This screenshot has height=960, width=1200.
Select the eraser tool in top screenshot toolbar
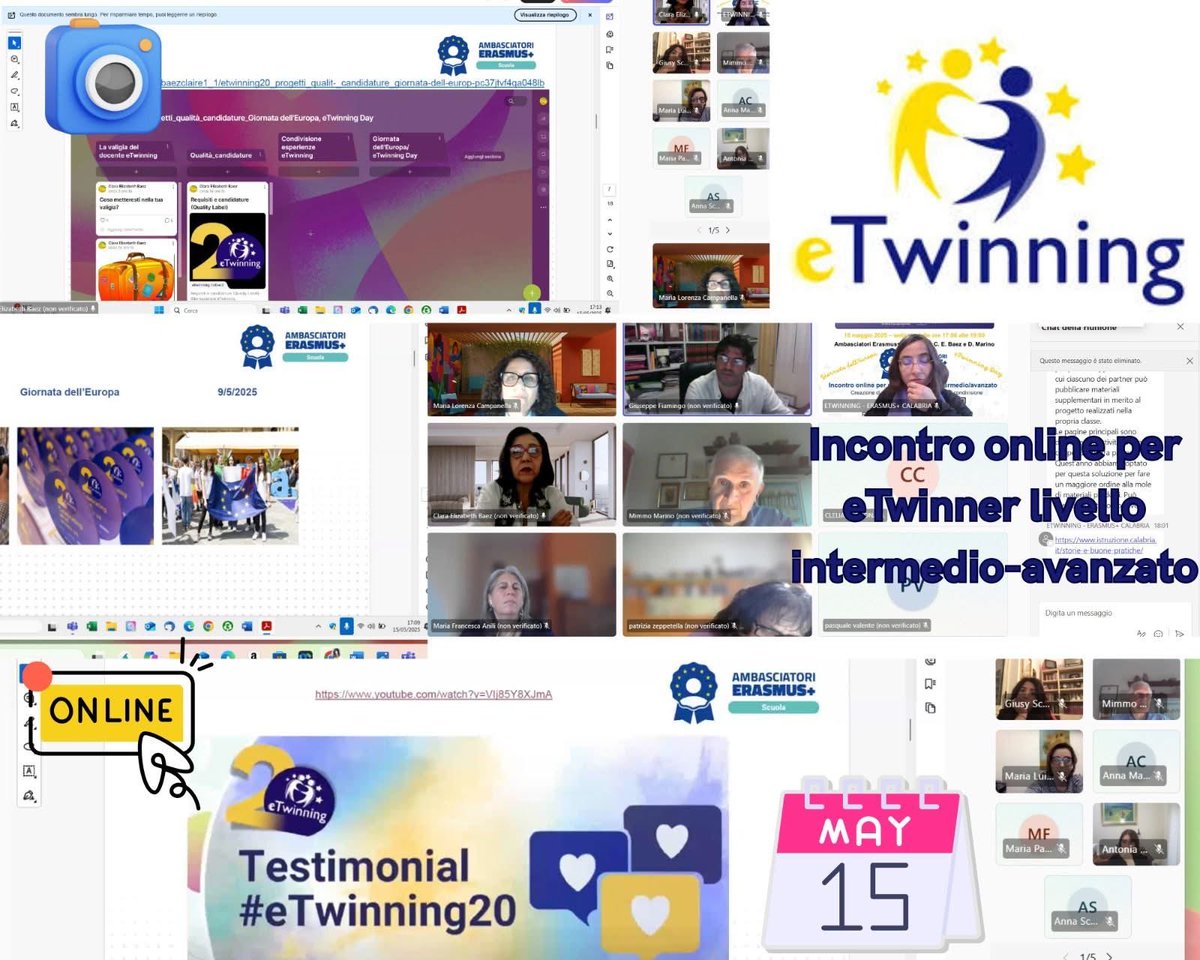click(14, 91)
